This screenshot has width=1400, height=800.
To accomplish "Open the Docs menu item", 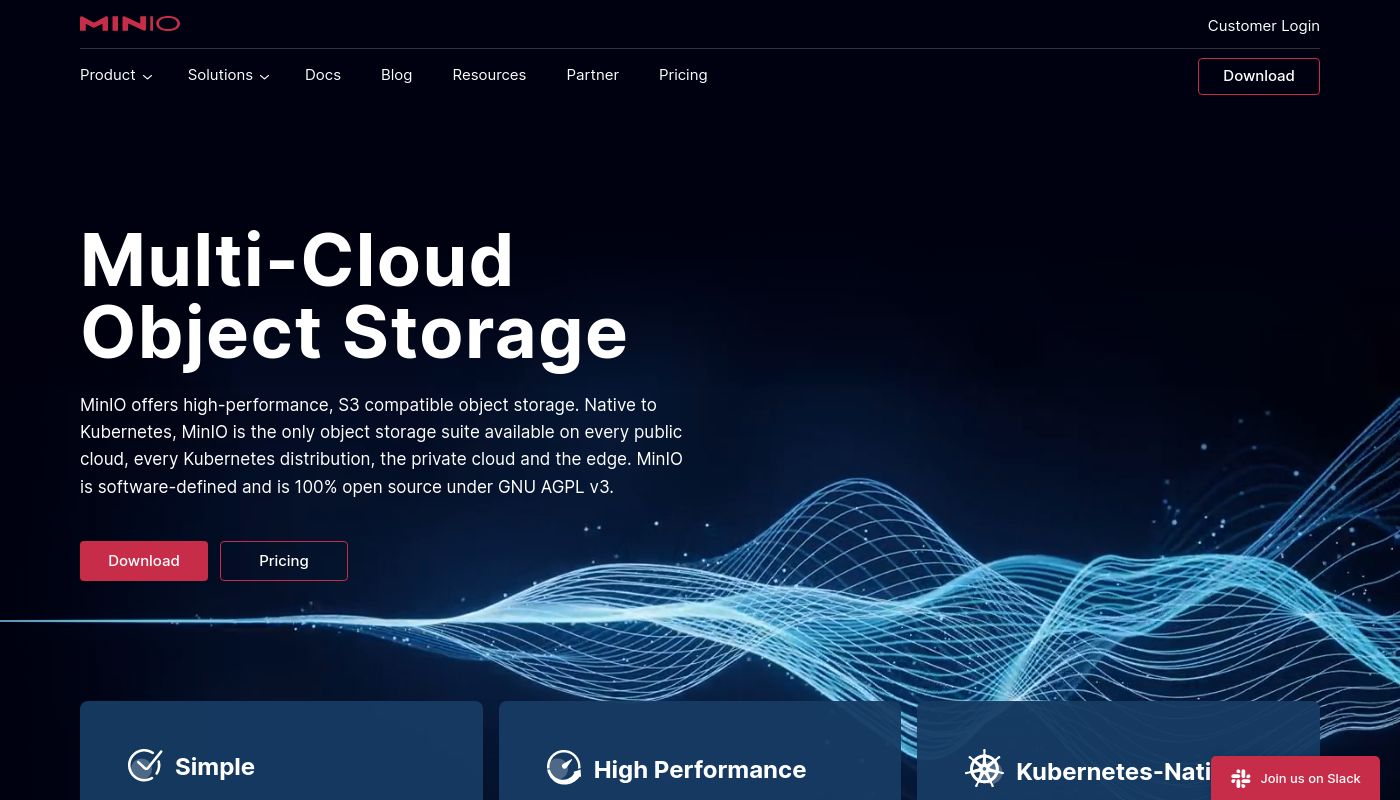I will tap(323, 75).
